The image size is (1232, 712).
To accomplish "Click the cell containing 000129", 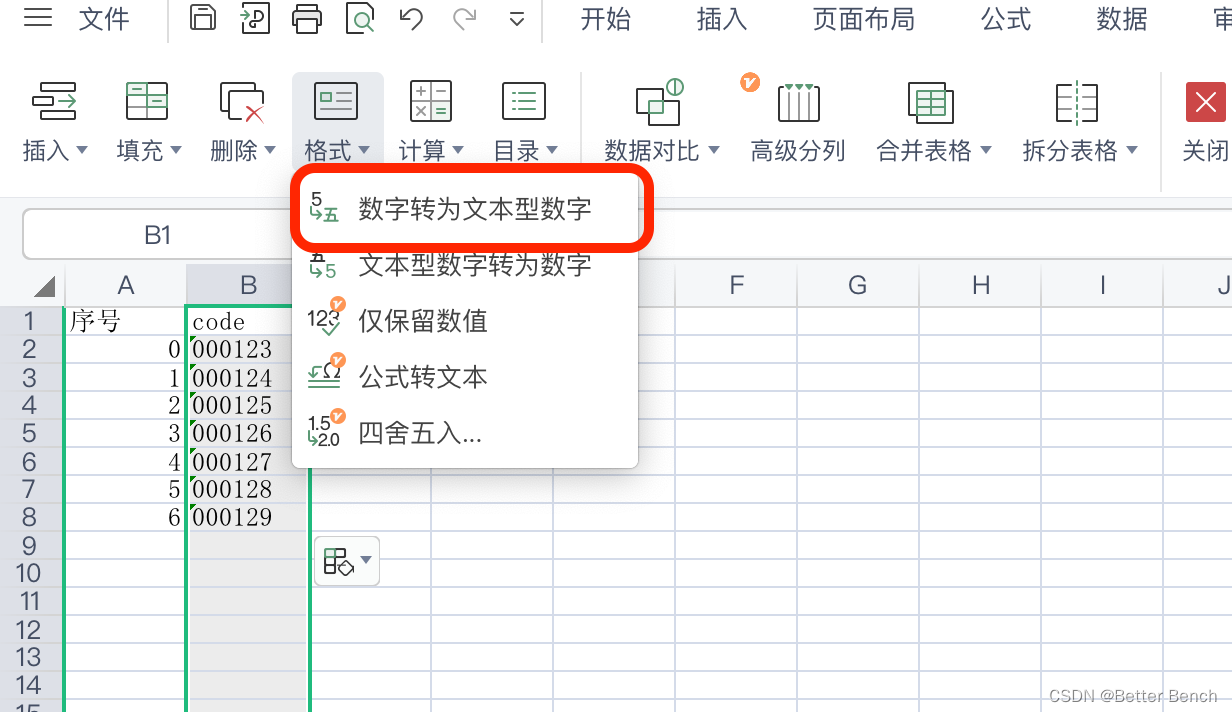I will coord(248,517).
